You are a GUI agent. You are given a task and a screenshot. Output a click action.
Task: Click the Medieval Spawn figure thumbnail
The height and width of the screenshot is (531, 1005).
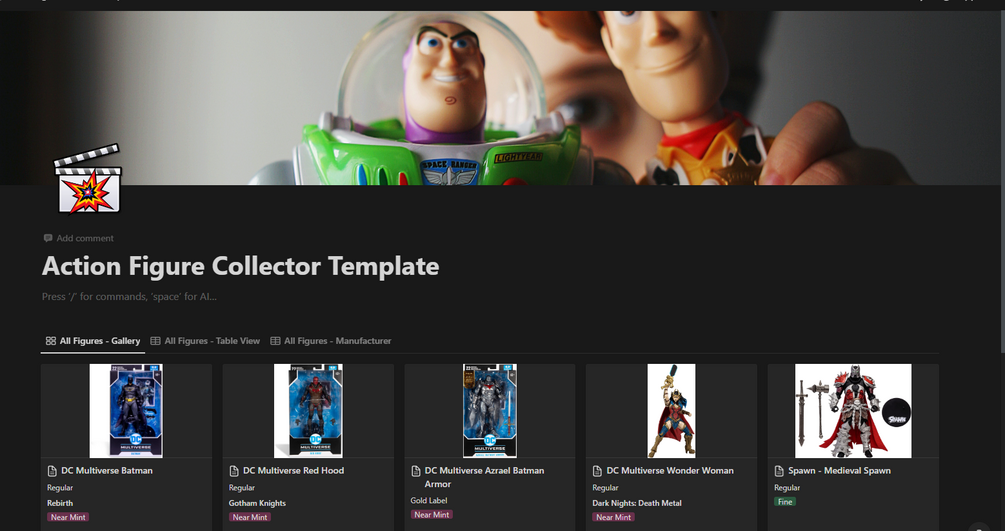point(853,411)
